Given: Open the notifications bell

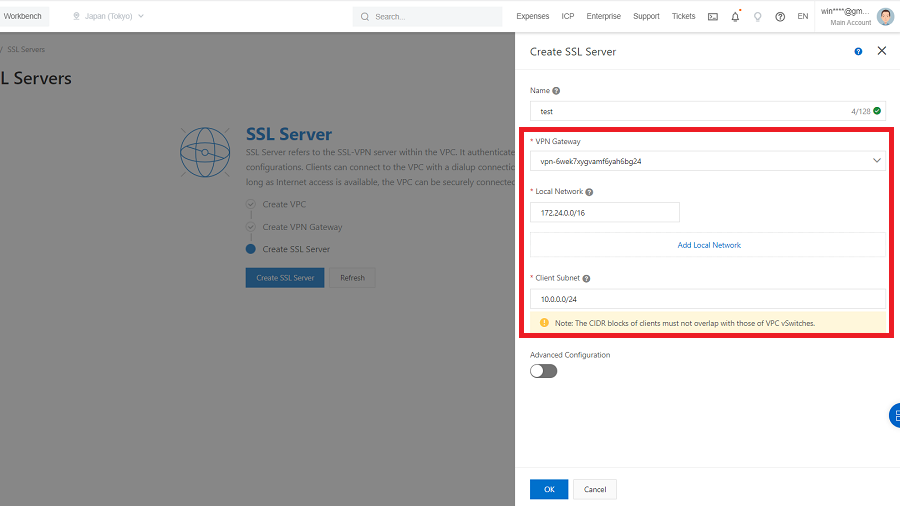Looking at the screenshot, I should [x=735, y=17].
